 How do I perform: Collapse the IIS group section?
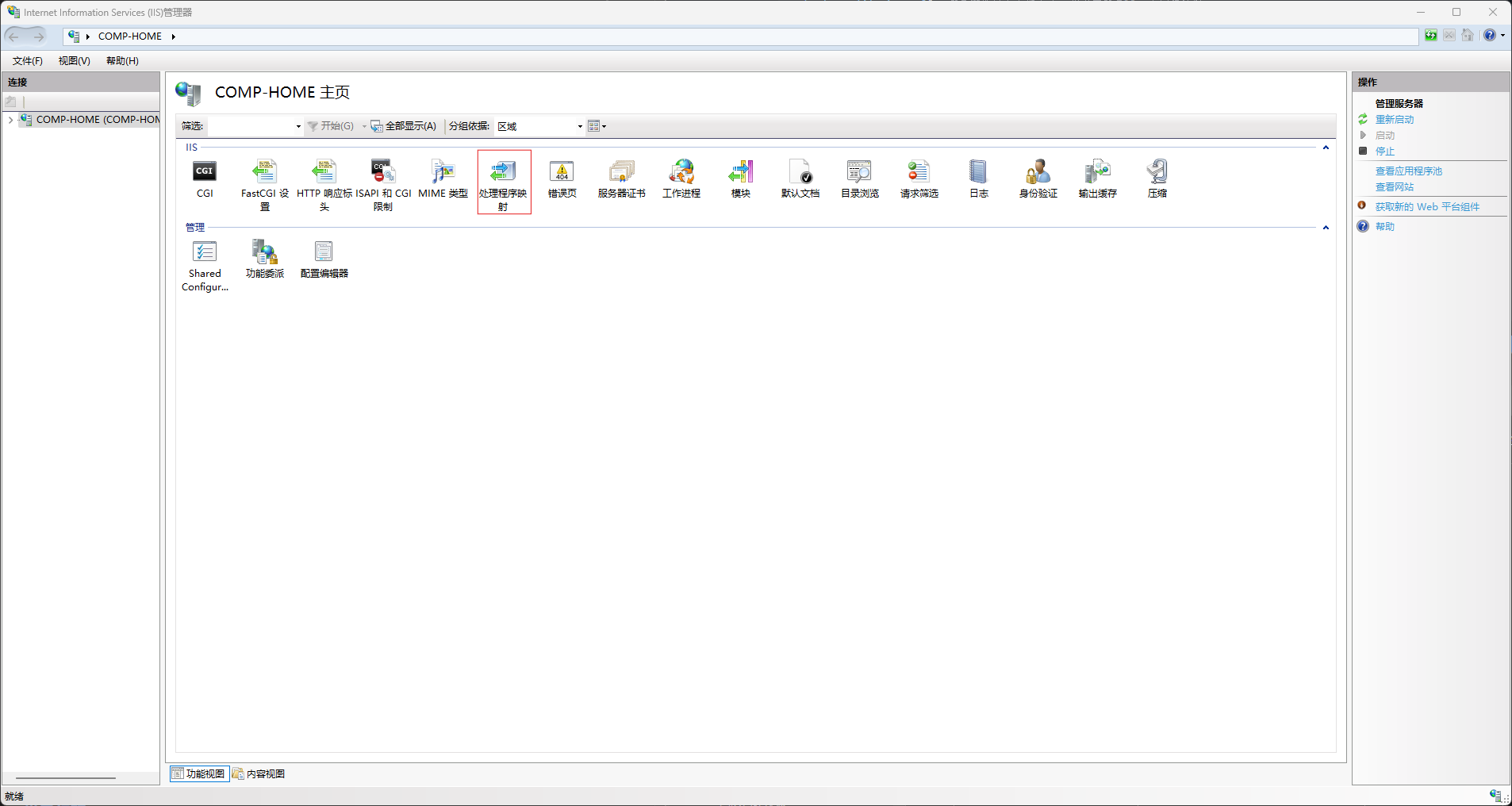pyautogui.click(x=1326, y=148)
